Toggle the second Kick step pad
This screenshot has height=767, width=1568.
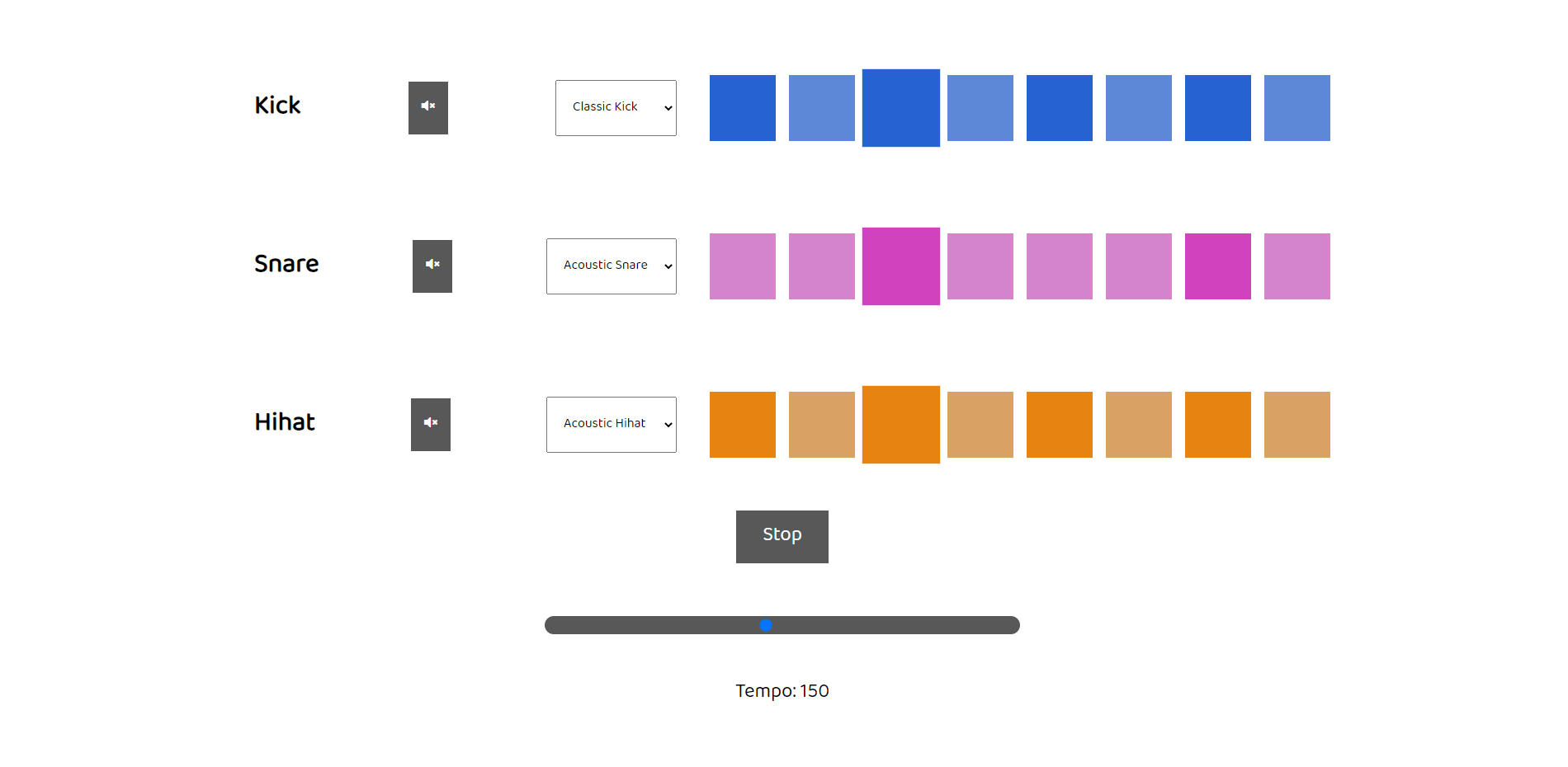(x=822, y=108)
